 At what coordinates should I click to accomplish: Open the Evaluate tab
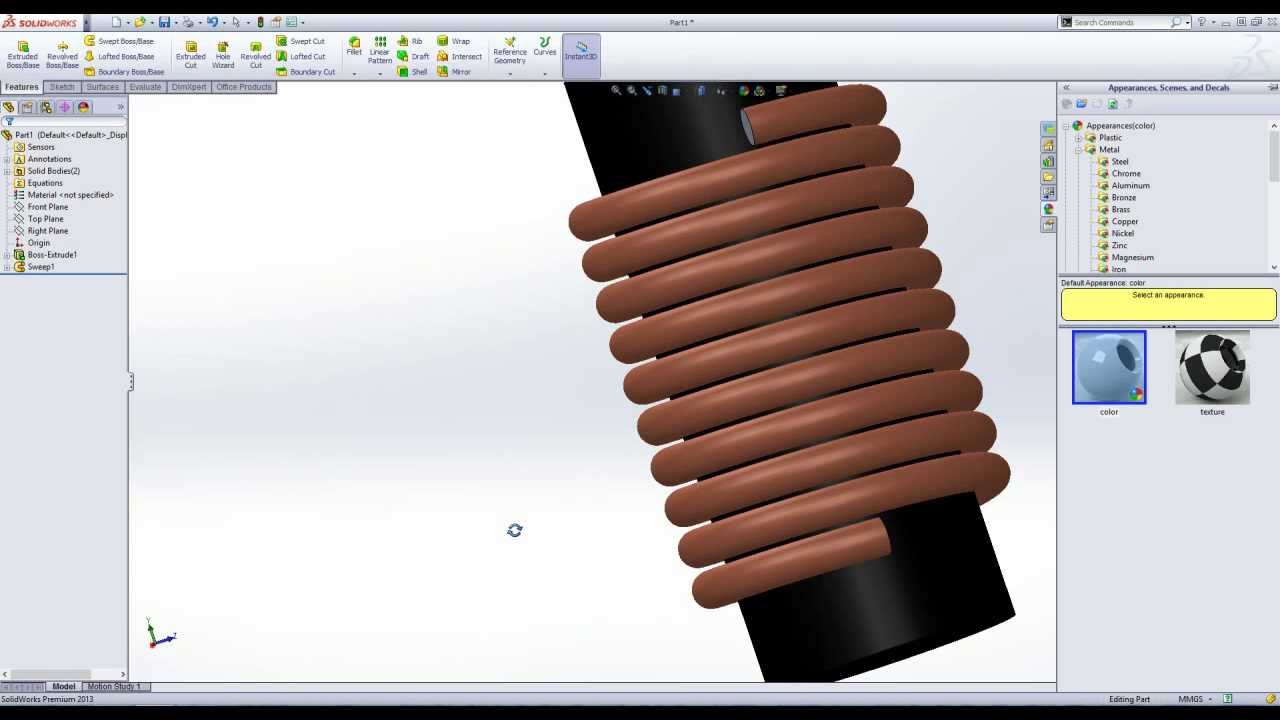click(x=145, y=87)
